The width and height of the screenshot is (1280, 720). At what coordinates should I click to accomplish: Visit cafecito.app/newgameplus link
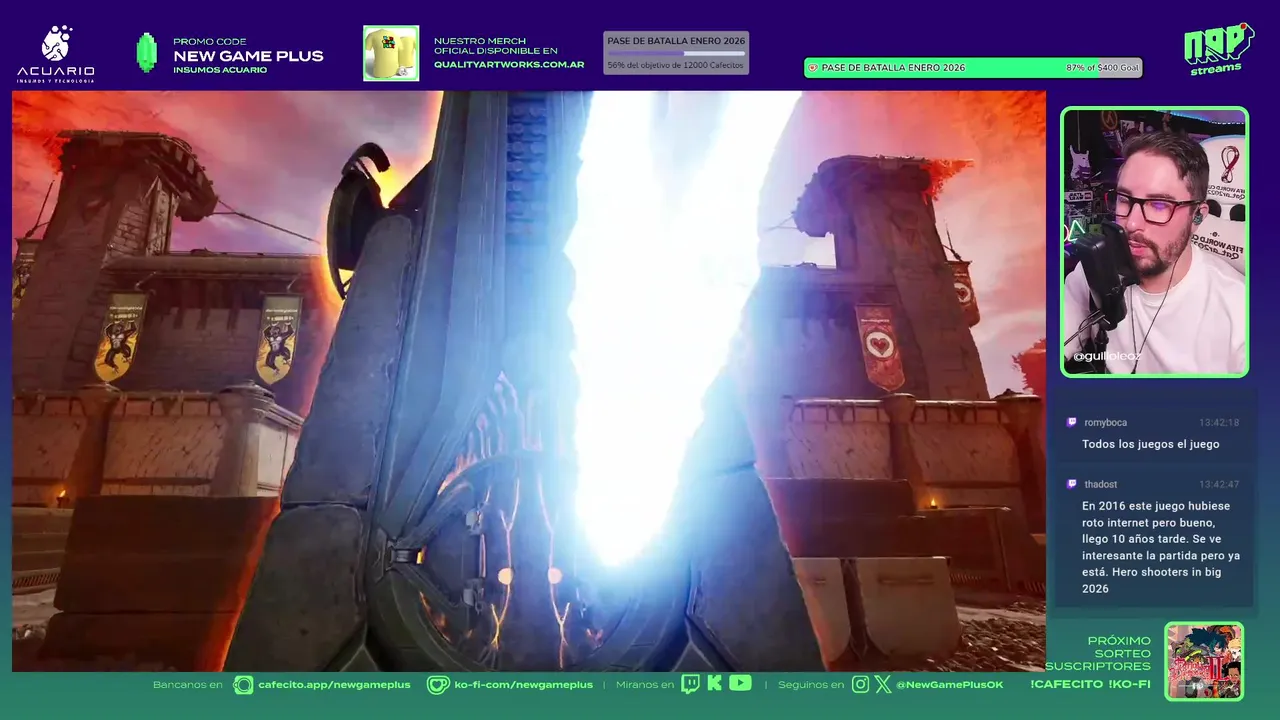[334, 684]
